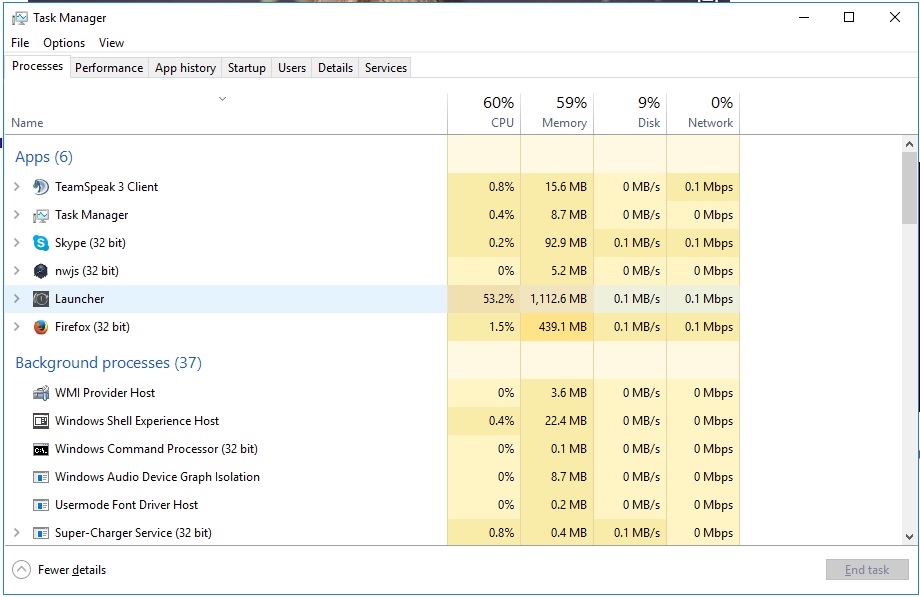Viewport: 920px width, 597px height.
Task: Switch to the Performance tab
Action: point(109,68)
